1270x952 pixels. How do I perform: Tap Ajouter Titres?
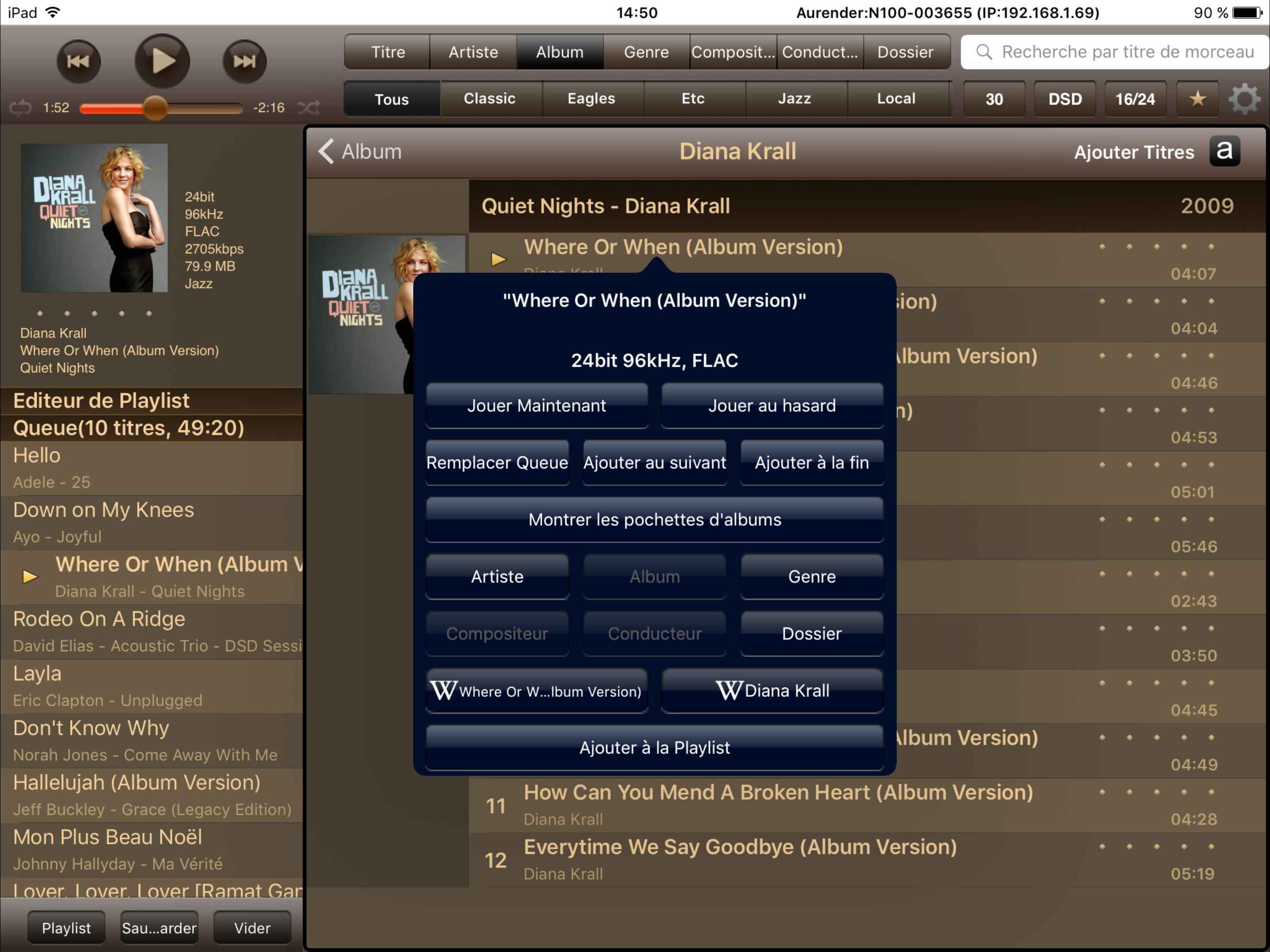pos(1134,152)
